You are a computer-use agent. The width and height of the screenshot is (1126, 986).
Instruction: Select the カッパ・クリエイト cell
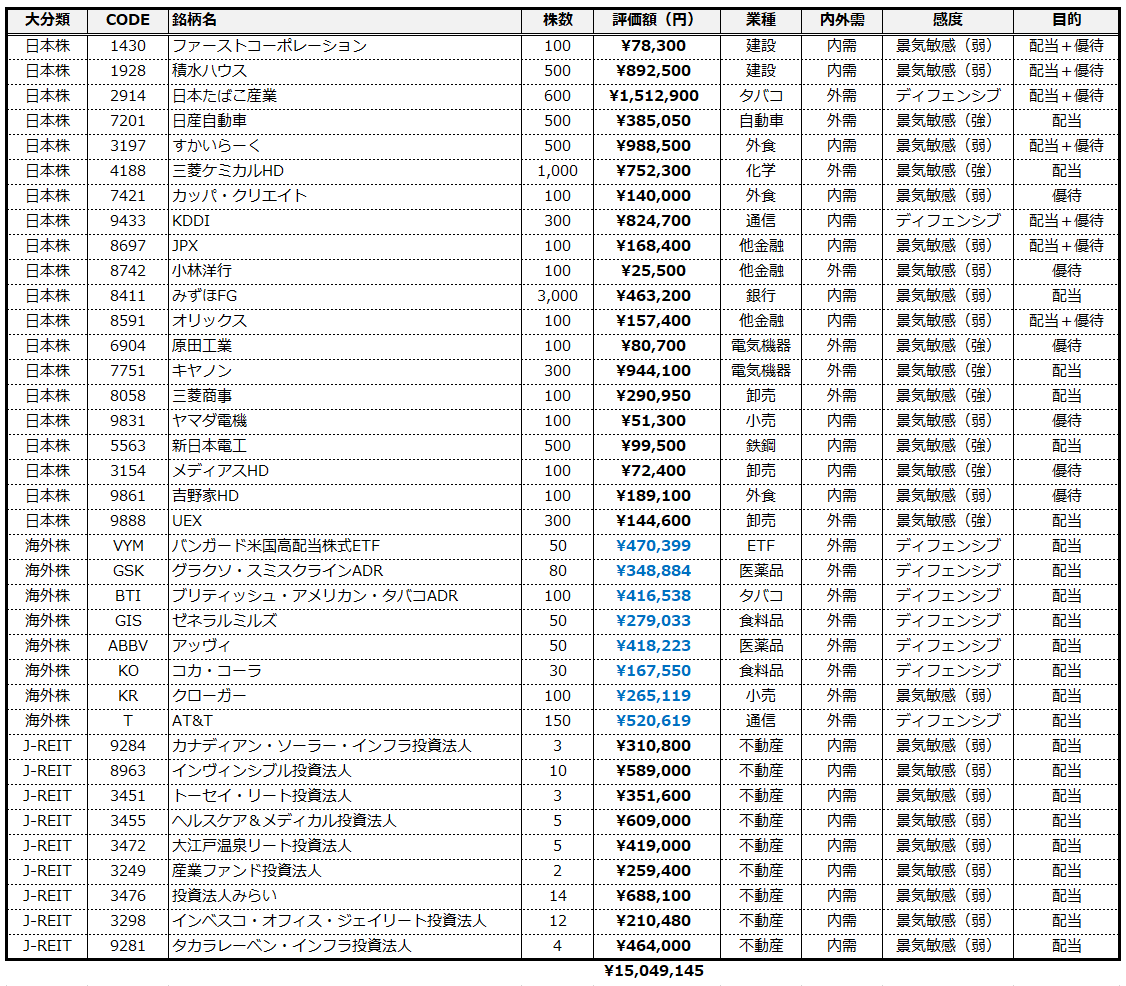tap(345, 196)
